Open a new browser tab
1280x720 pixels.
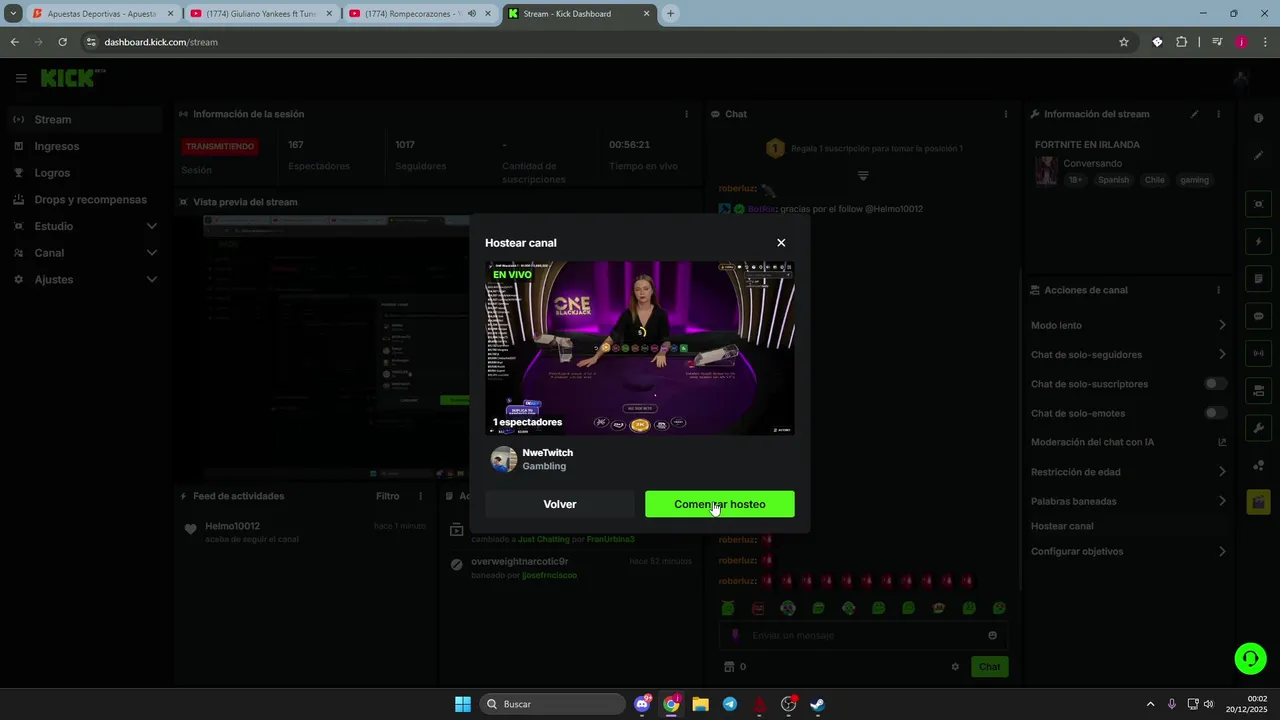click(670, 14)
